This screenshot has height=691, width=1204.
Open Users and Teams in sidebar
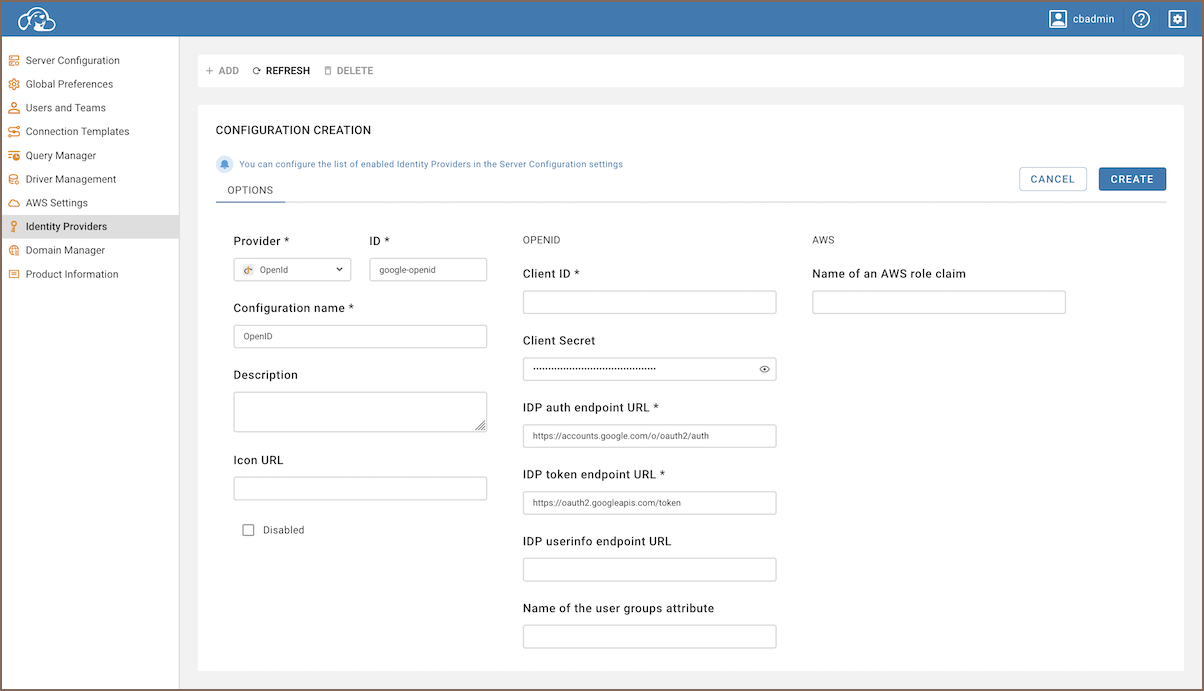point(65,108)
